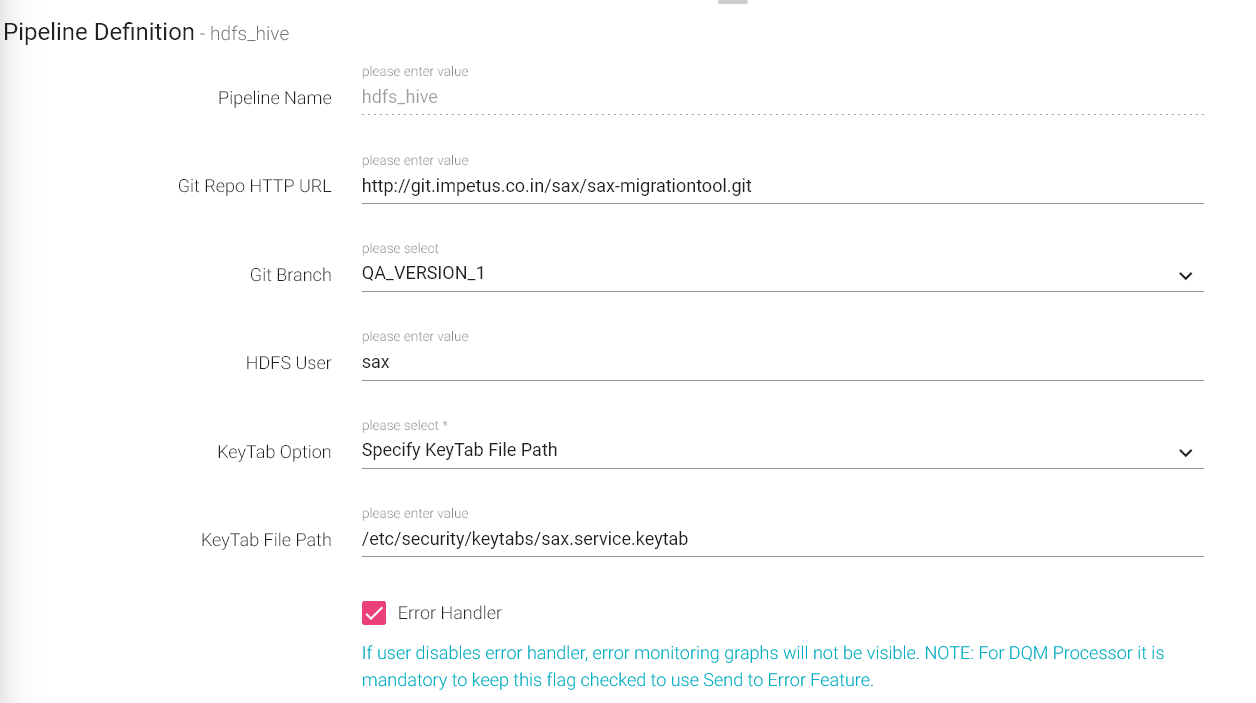Click the hdfs_hive subtitle in the header

tap(249, 34)
